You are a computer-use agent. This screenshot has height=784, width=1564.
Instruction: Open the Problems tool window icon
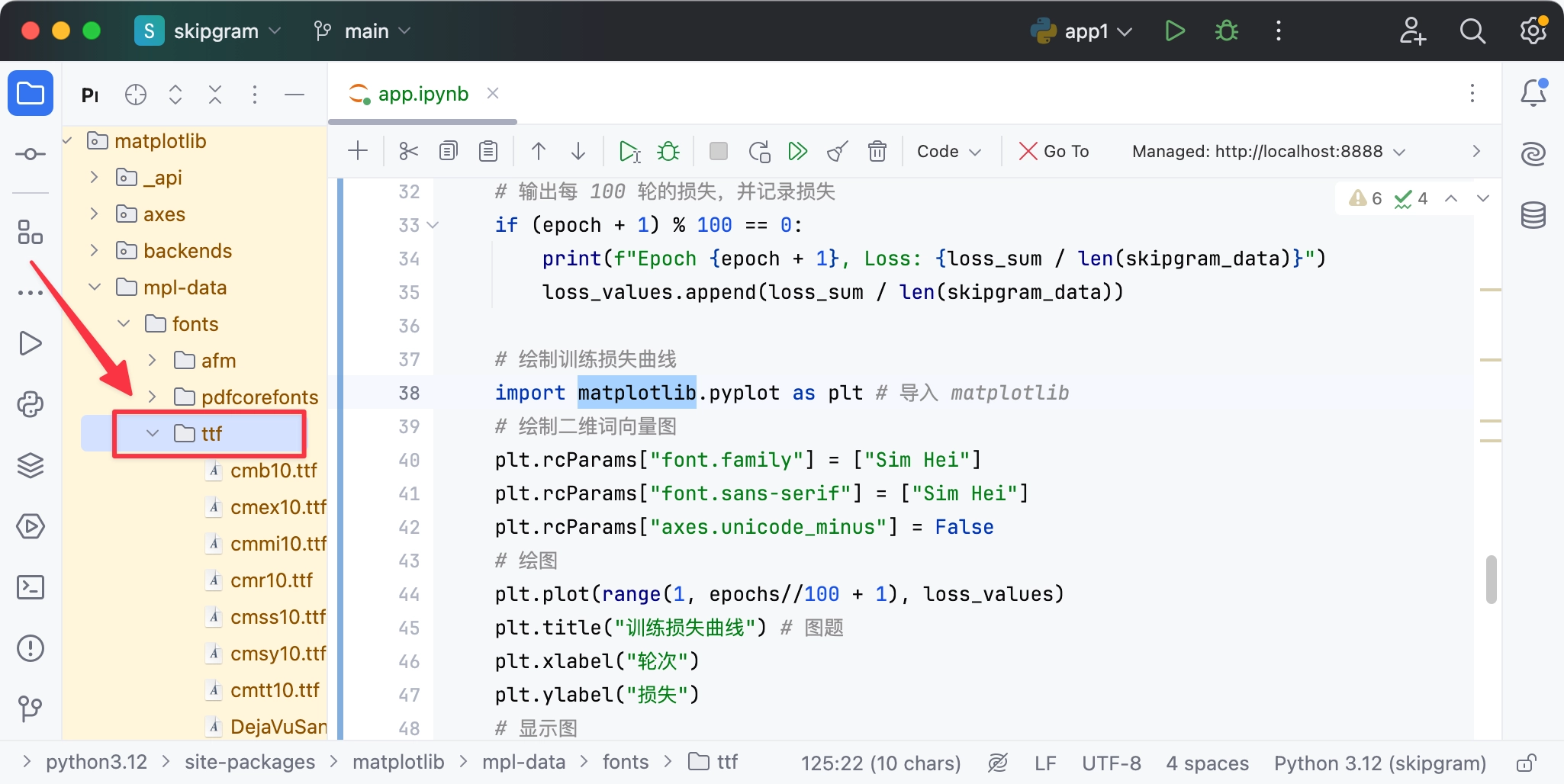click(x=31, y=648)
